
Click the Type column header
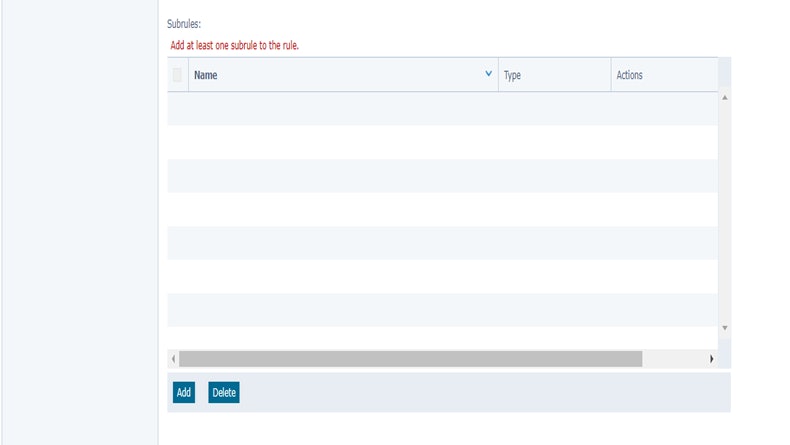(x=512, y=75)
